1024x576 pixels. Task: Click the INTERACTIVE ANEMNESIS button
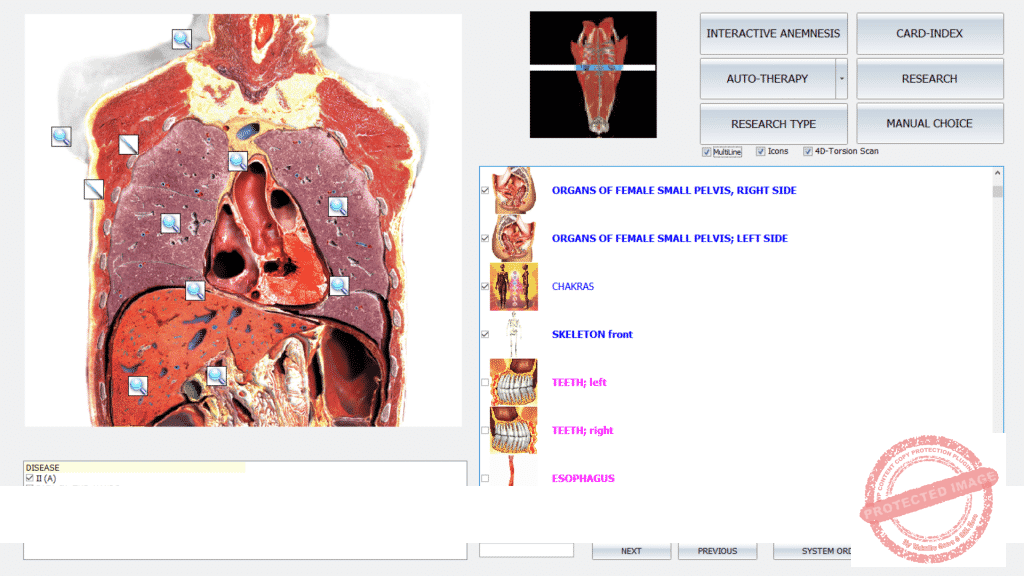pyautogui.click(x=773, y=33)
